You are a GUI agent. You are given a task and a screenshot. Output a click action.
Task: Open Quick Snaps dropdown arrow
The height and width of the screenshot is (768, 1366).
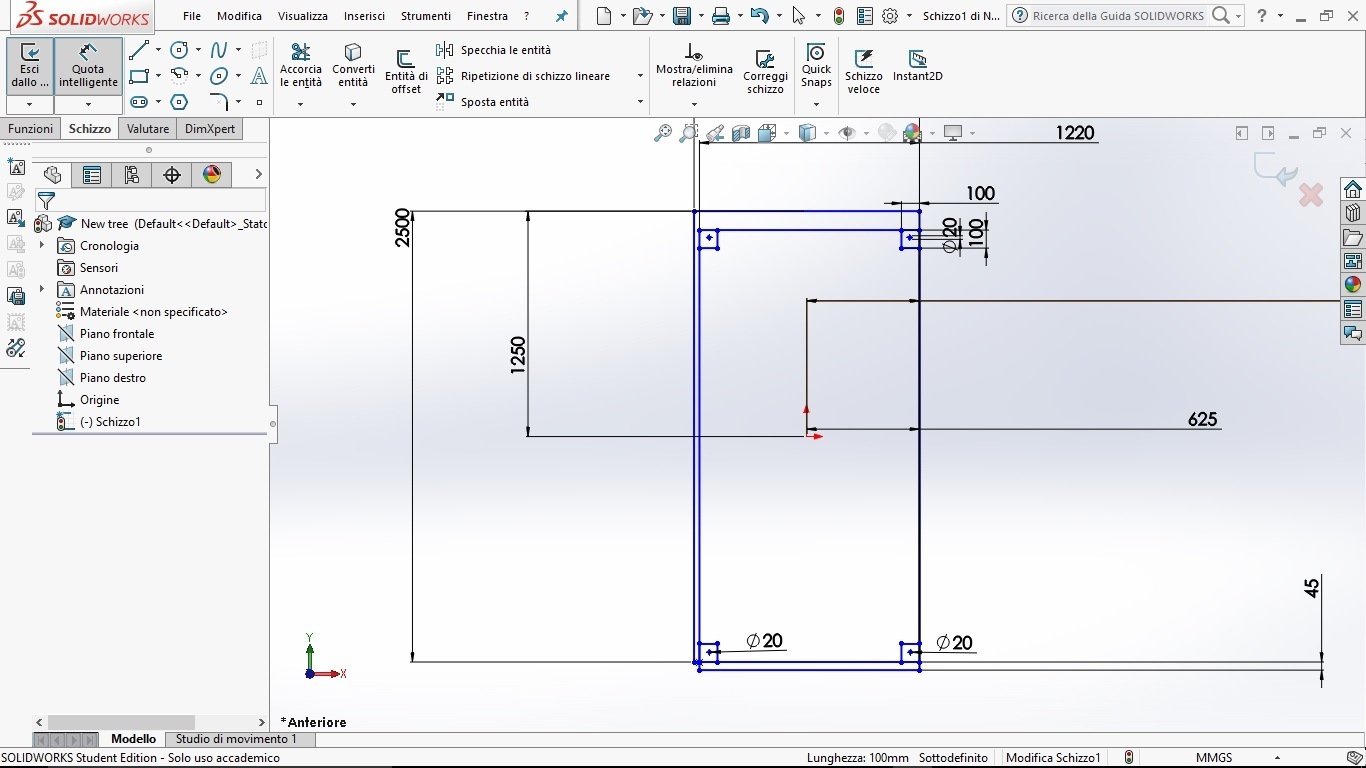tap(816, 104)
